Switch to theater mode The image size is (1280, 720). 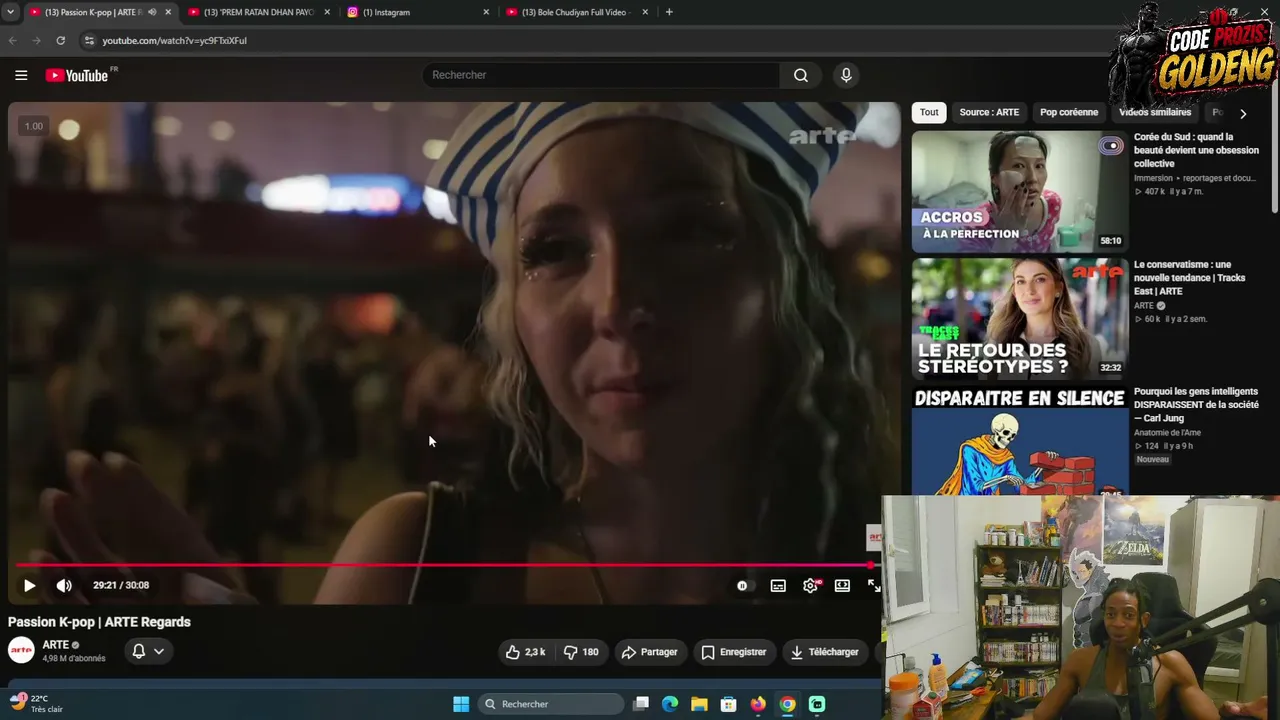pos(842,586)
